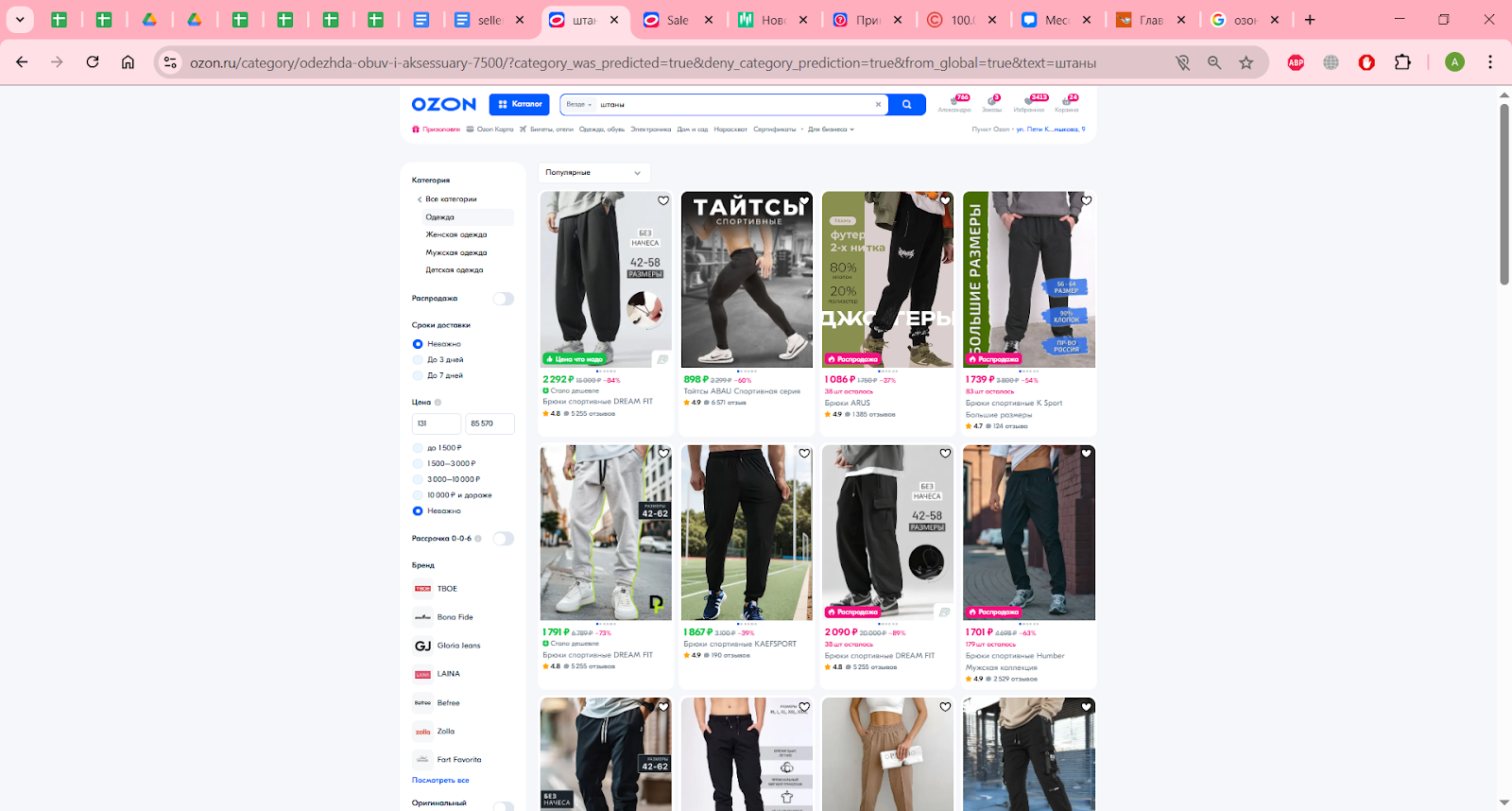Open the Популярные sort dropdown
Image resolution: width=1512 pixels, height=811 pixels.
point(594,173)
